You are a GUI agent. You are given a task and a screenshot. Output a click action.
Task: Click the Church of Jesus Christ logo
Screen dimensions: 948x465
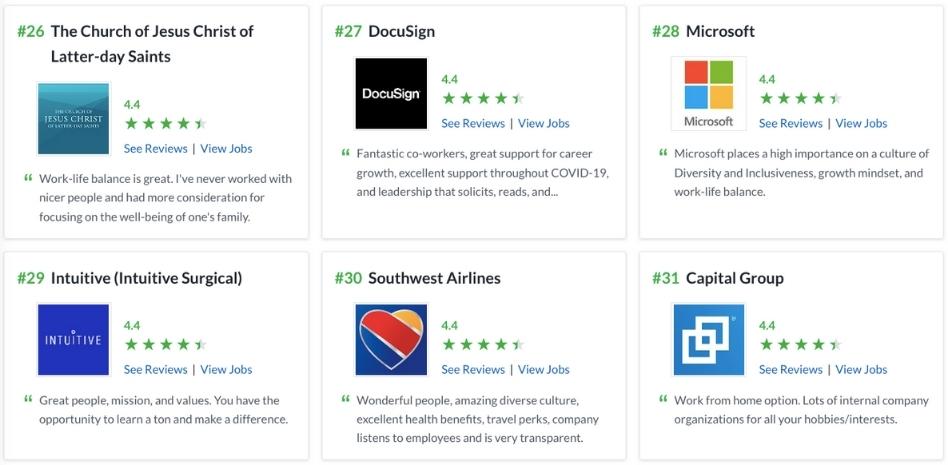tap(73, 119)
